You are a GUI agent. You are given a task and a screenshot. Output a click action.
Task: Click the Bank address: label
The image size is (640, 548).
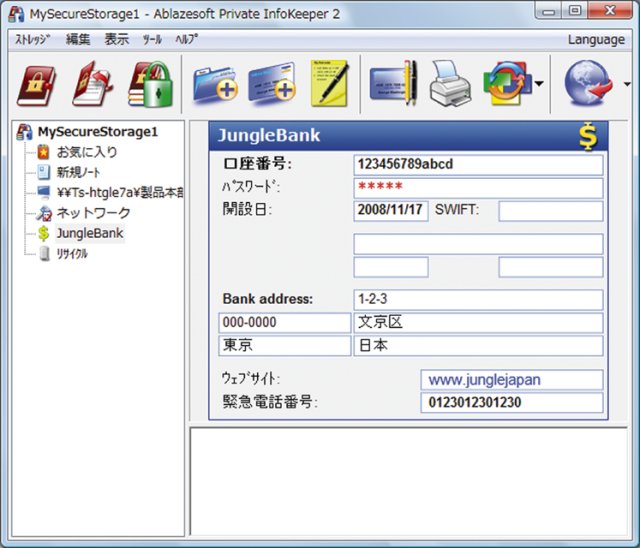coord(267,299)
